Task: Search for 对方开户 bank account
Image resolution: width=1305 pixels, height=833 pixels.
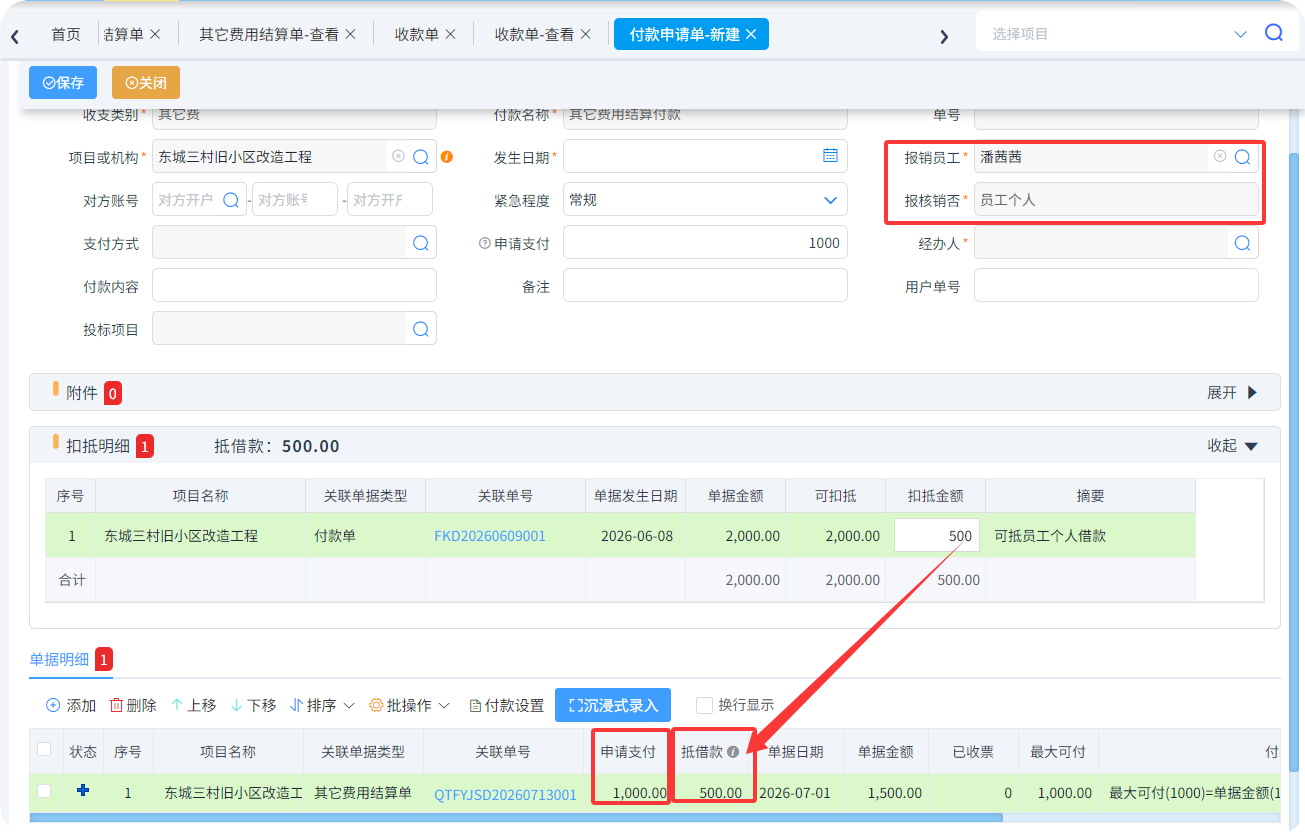Action: tap(231, 200)
